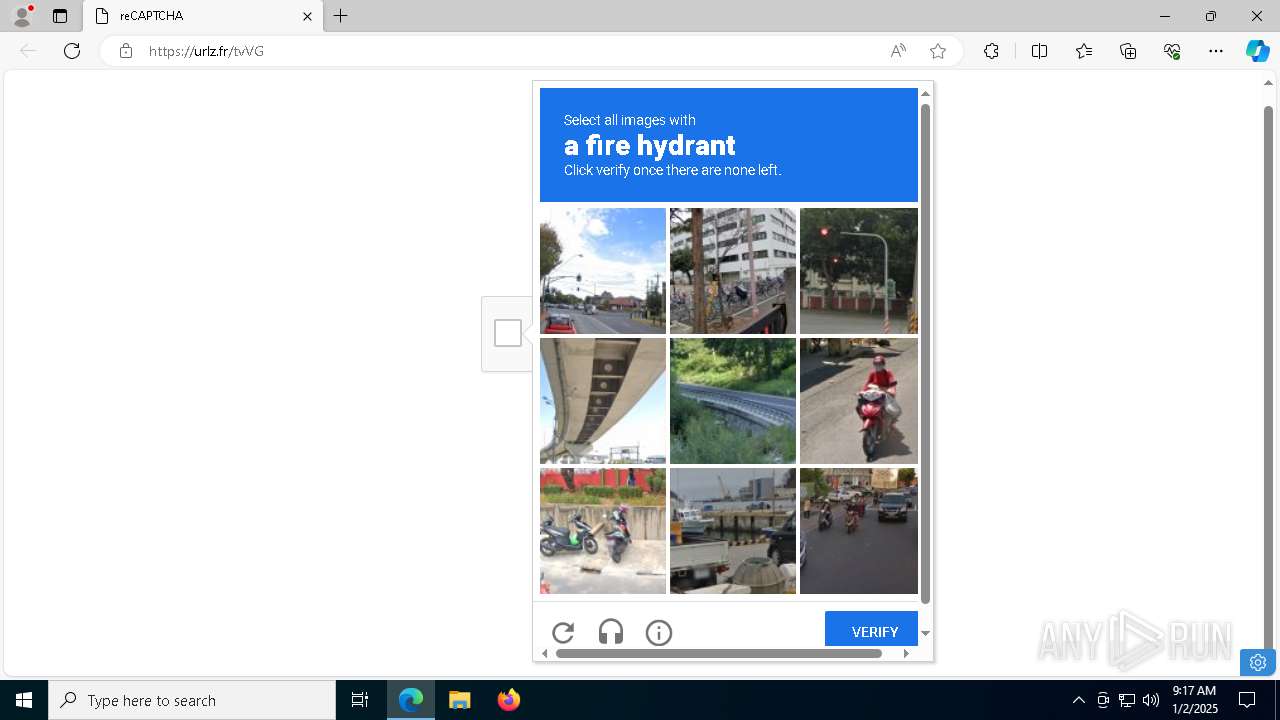Click the taskbar search box
Viewport: 1280px width, 720px height.
pyautogui.click(x=192, y=700)
